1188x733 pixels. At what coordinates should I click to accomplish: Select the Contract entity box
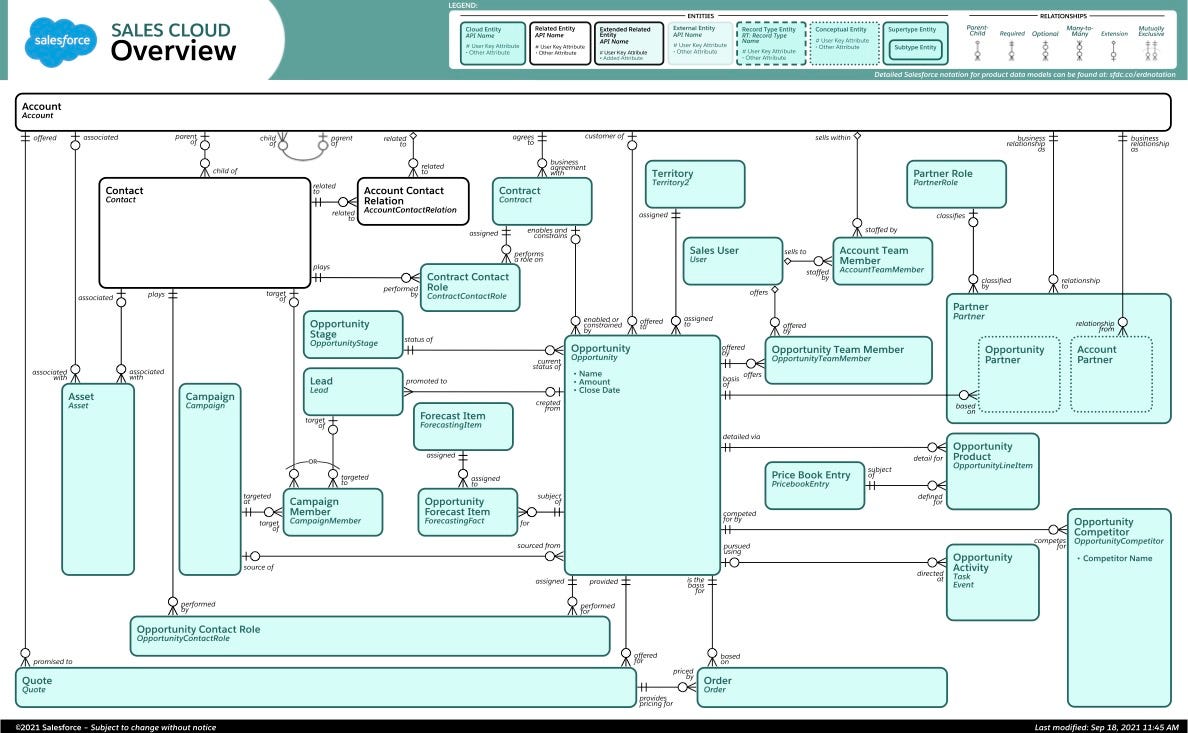coord(542,201)
